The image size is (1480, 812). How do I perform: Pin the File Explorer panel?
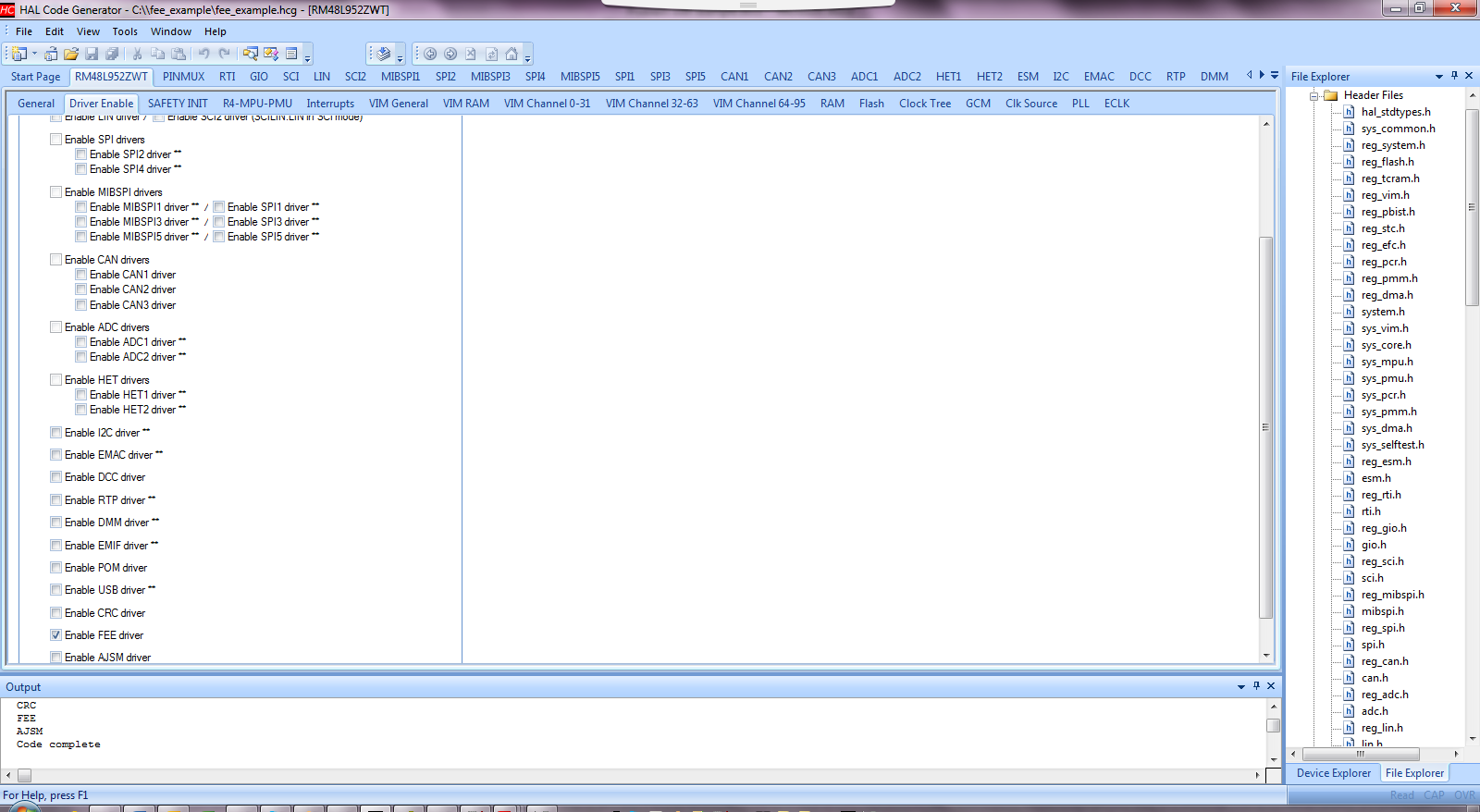click(1454, 76)
